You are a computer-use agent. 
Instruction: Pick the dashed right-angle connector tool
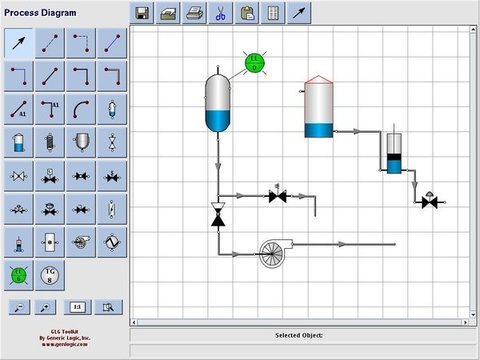click(x=81, y=43)
